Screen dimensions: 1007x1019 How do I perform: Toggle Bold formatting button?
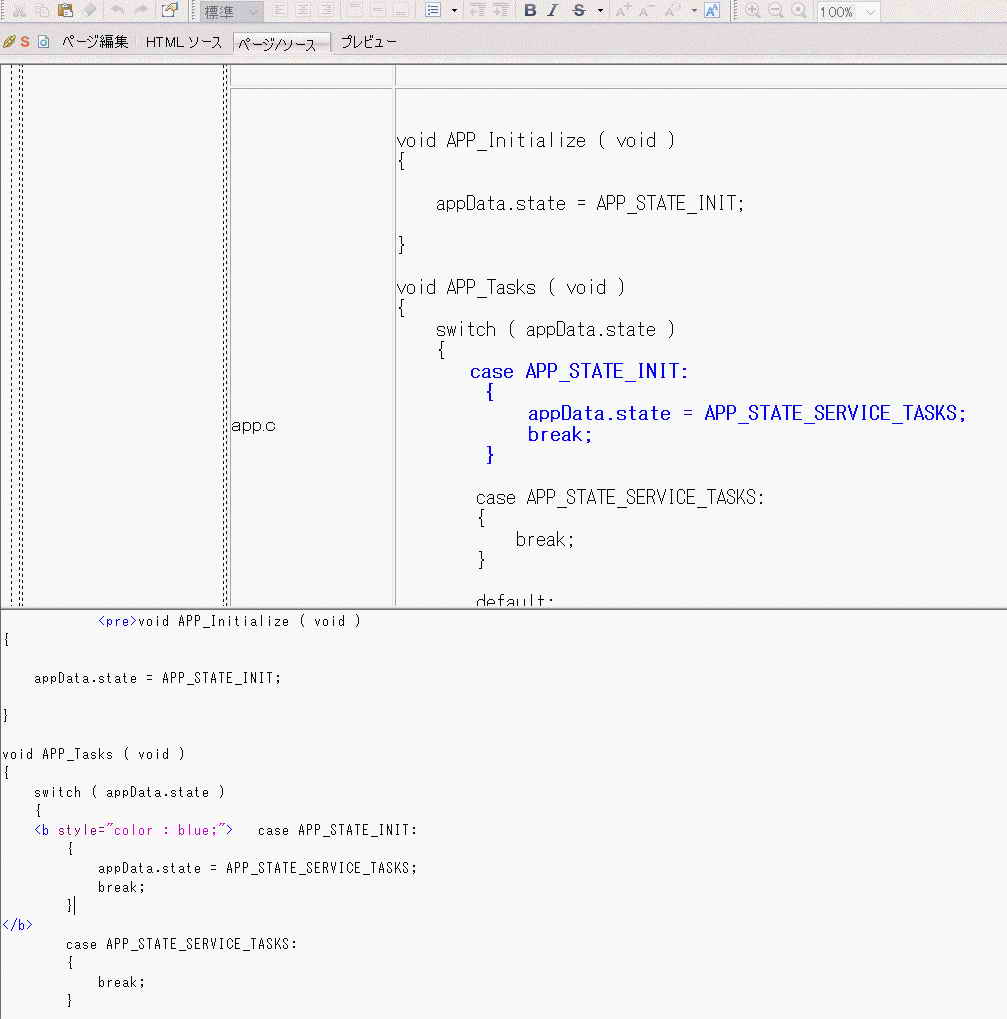point(530,11)
